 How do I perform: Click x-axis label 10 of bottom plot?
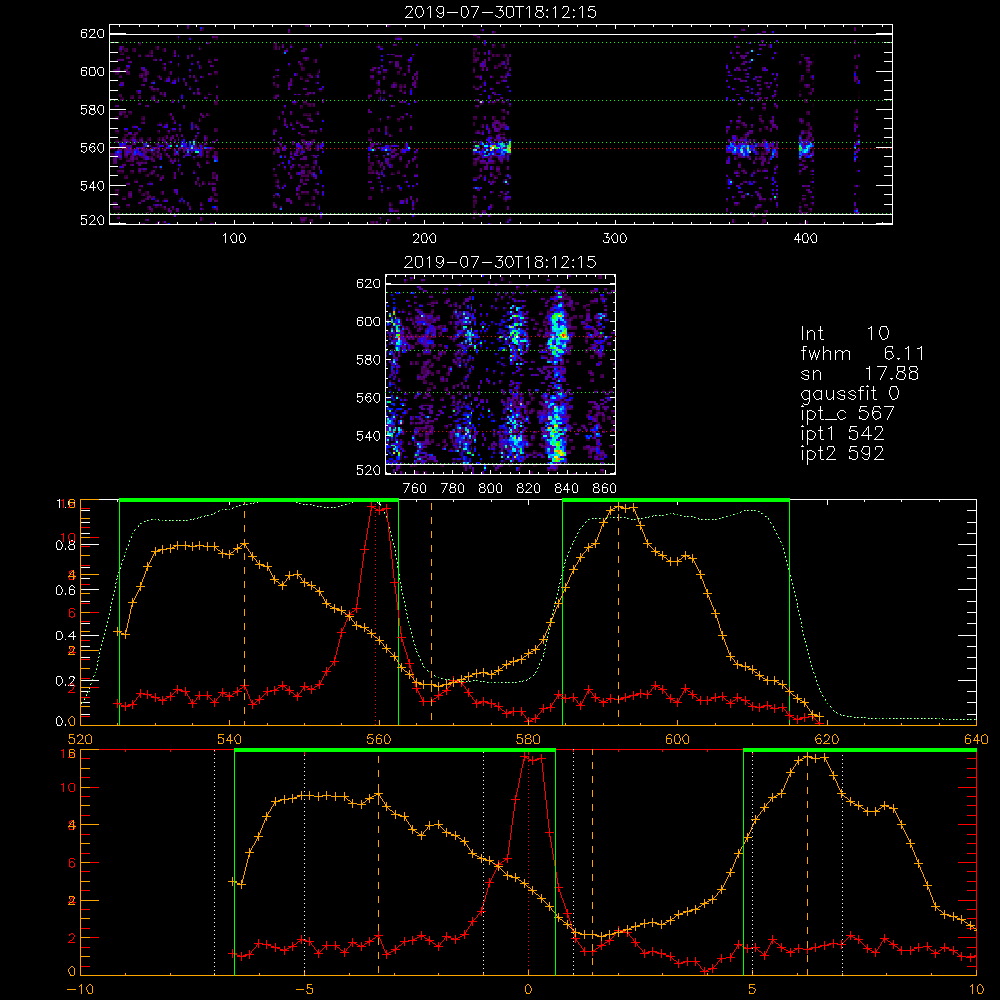976,990
